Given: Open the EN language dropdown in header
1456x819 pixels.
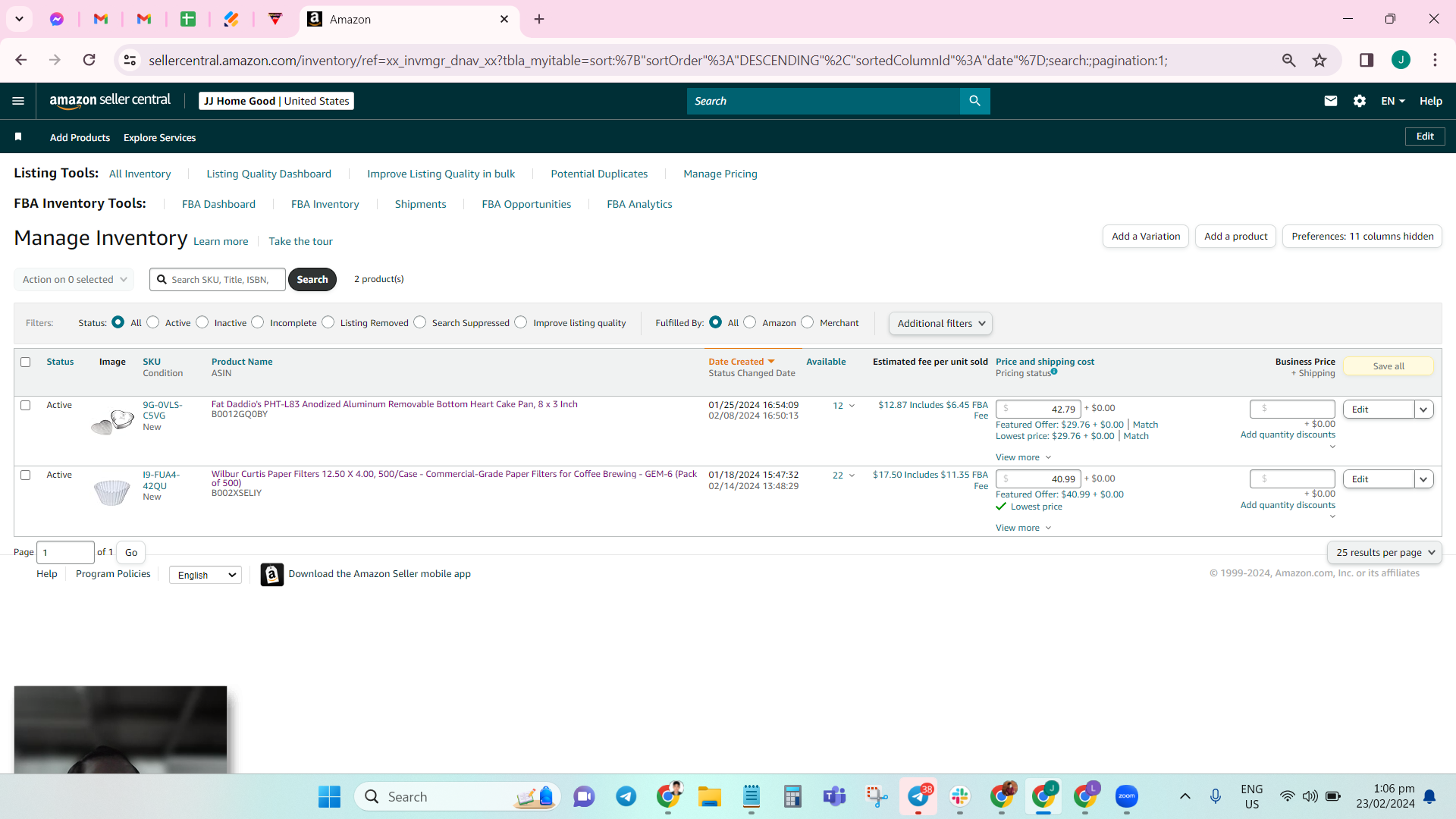Looking at the screenshot, I should click(1393, 101).
